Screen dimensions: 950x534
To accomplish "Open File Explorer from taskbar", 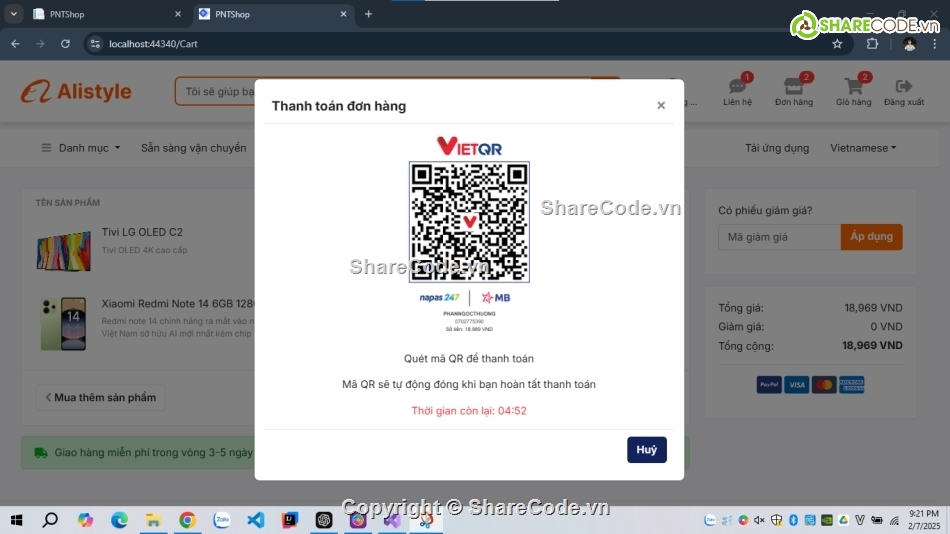I will [x=153, y=520].
